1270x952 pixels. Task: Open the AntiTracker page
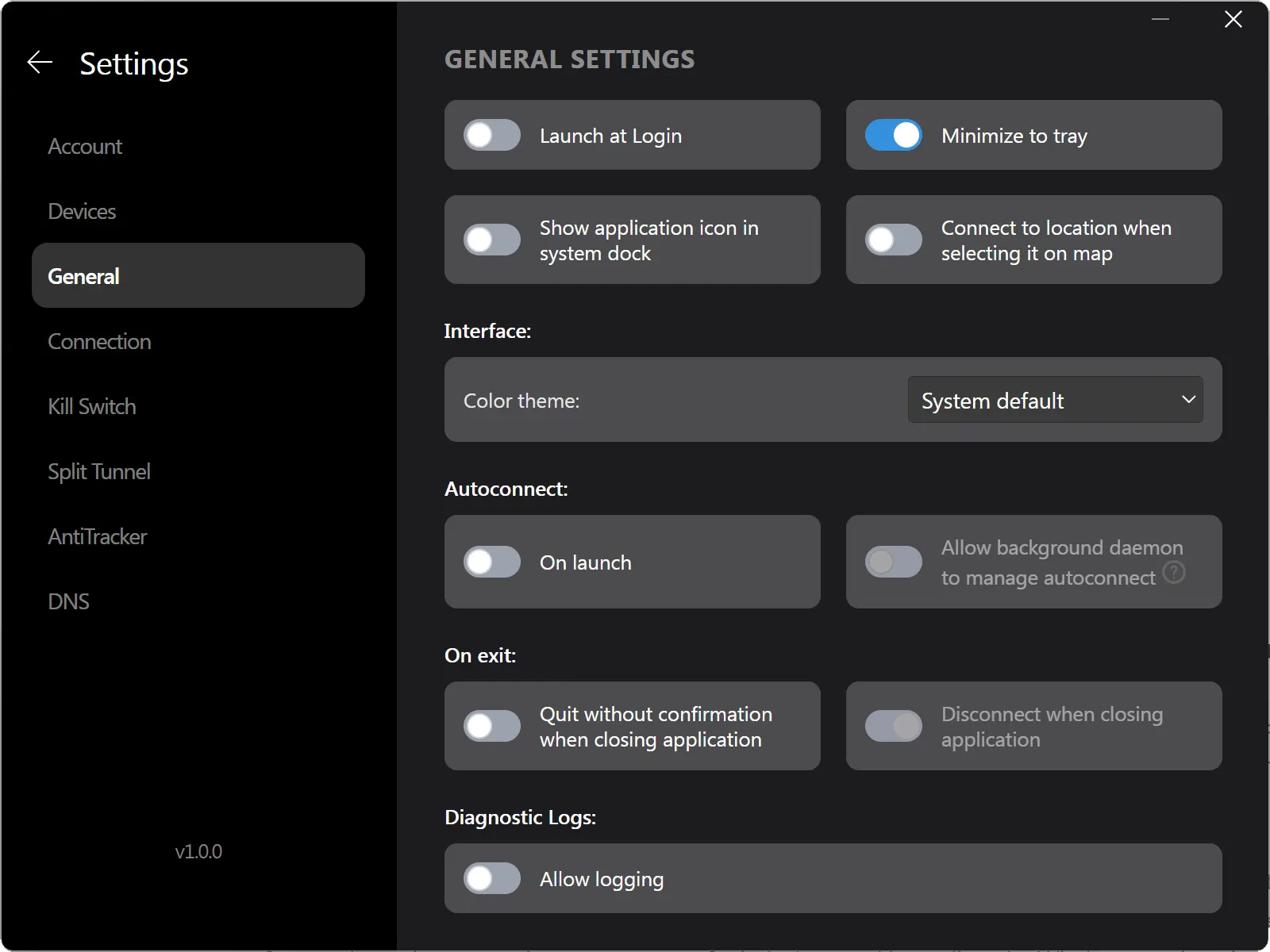98,536
